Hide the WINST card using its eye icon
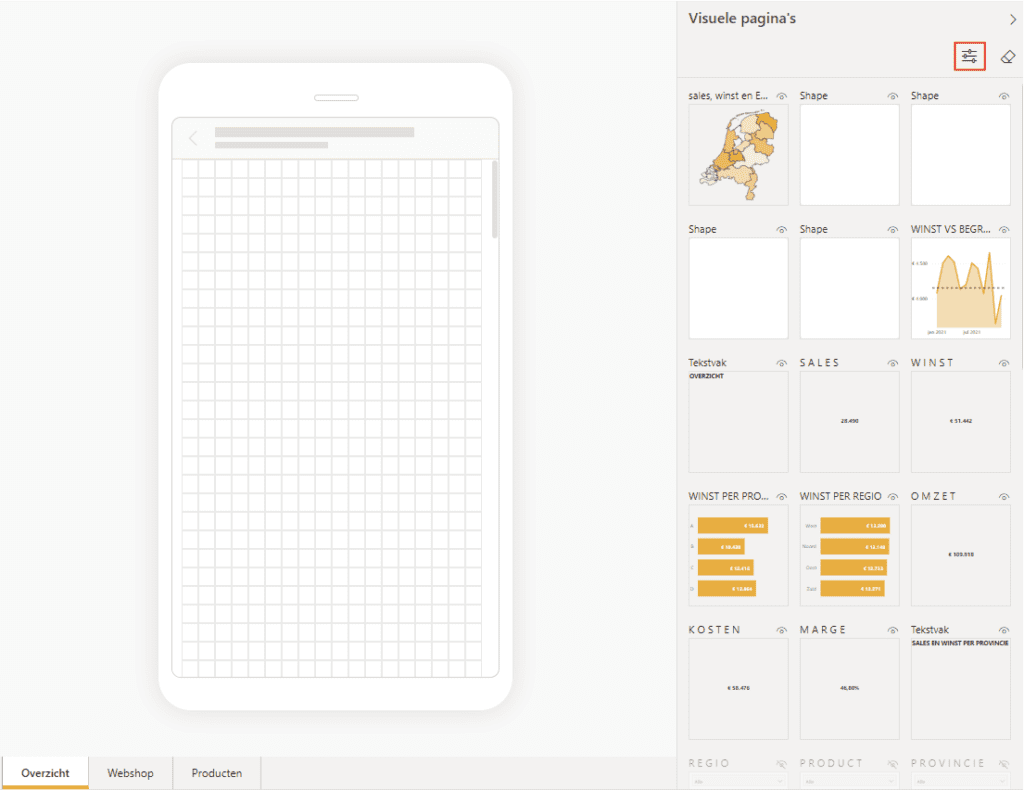The height and width of the screenshot is (790, 1024). (1003, 363)
